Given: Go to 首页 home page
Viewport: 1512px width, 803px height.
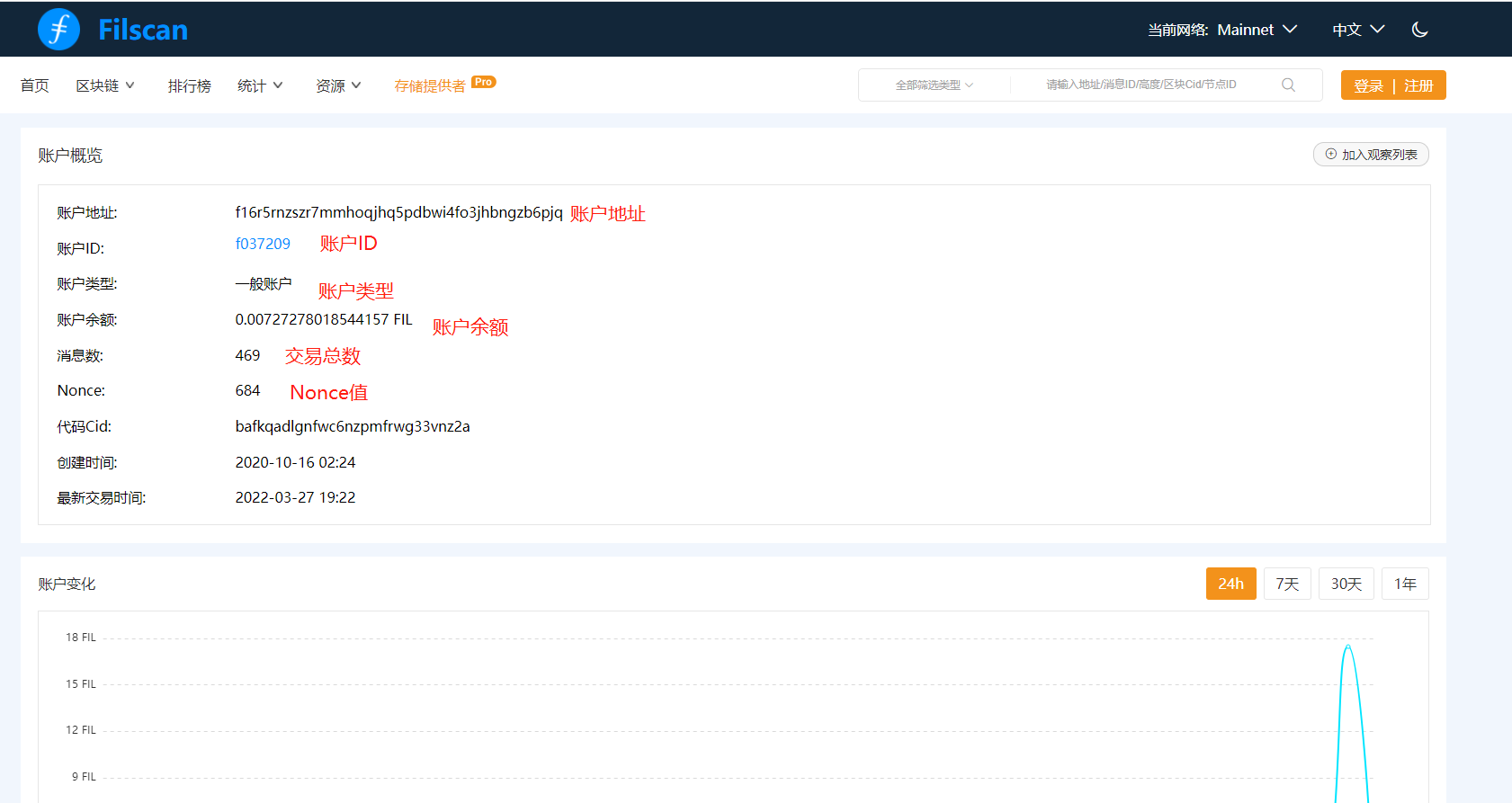Looking at the screenshot, I should pyautogui.click(x=34, y=85).
